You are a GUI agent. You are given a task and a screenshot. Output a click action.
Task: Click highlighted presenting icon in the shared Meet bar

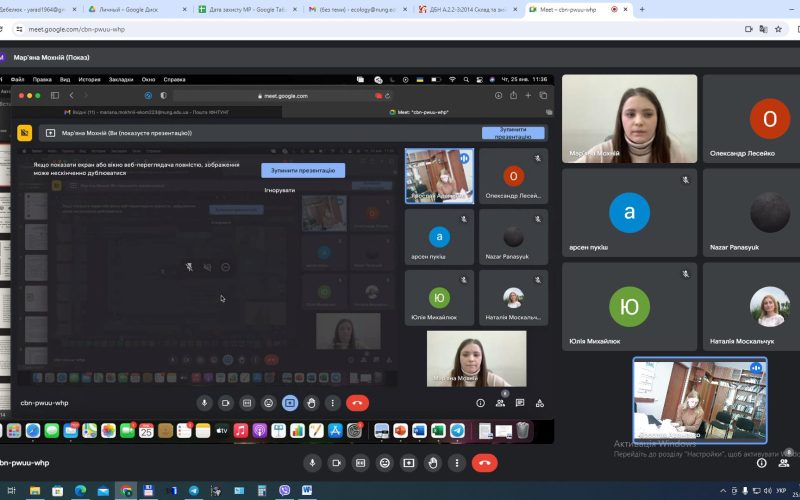[290, 403]
